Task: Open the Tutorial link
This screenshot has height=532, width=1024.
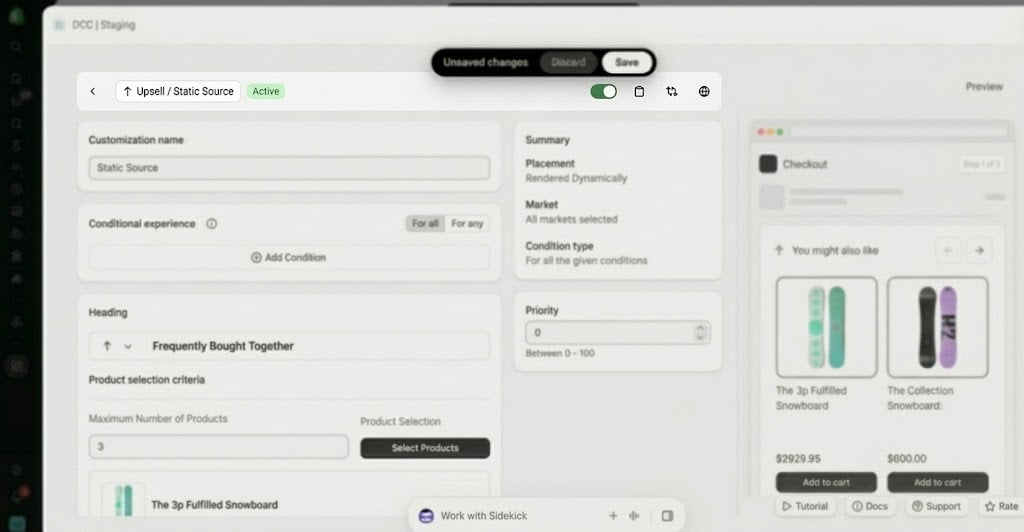Action: (x=805, y=506)
